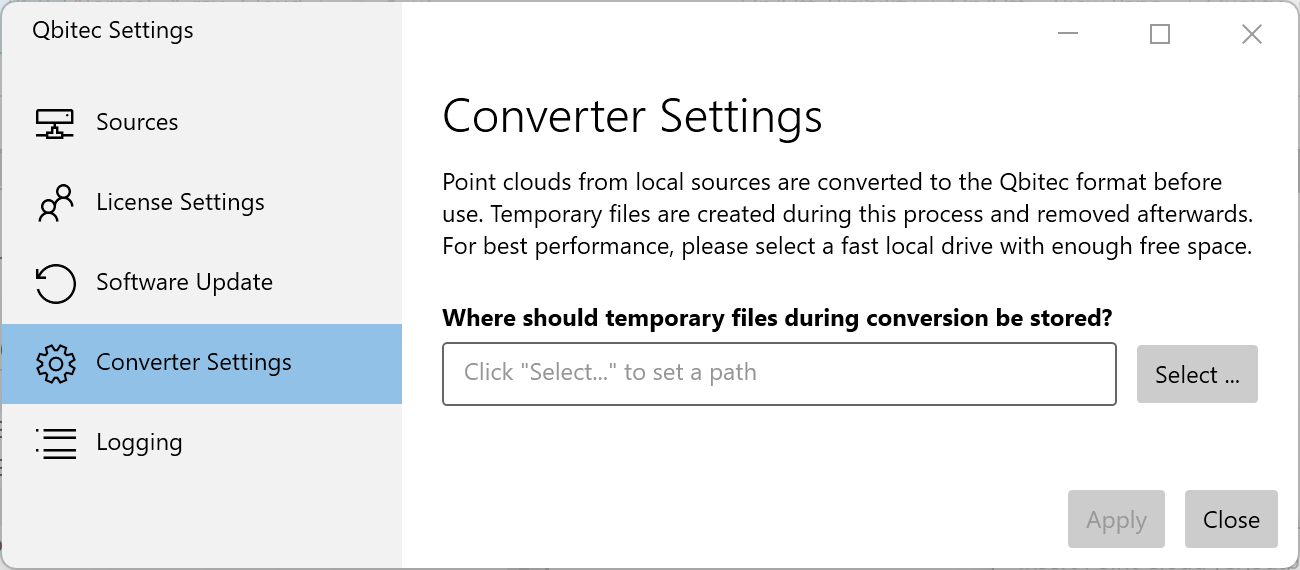Viewport: 1300px width, 570px height.
Task: Minimize the Qbitec Settings window
Action: pos(1068,34)
